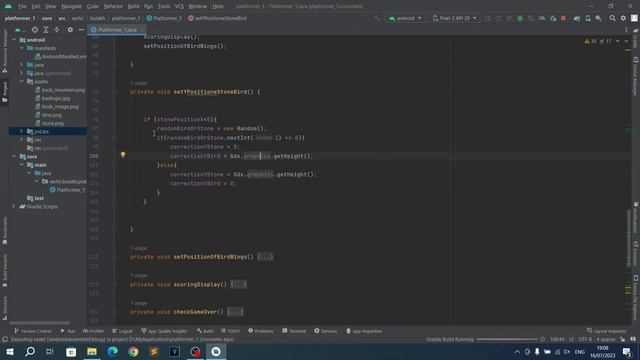Open the Device Manager toolbar icon
Image resolution: width=640 pixels, height=360 pixels.
(x=588, y=18)
